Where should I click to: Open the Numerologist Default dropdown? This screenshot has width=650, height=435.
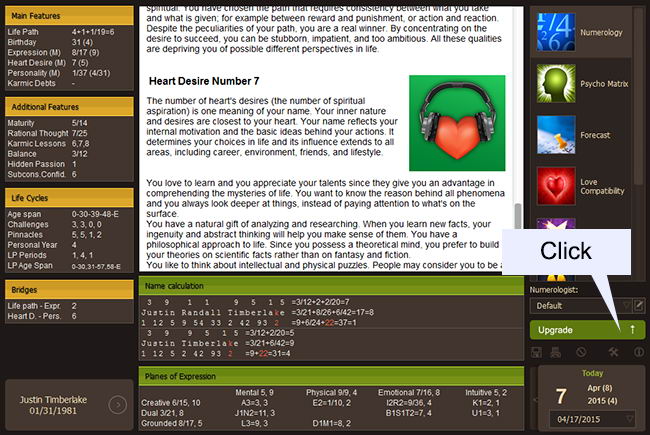pos(580,306)
